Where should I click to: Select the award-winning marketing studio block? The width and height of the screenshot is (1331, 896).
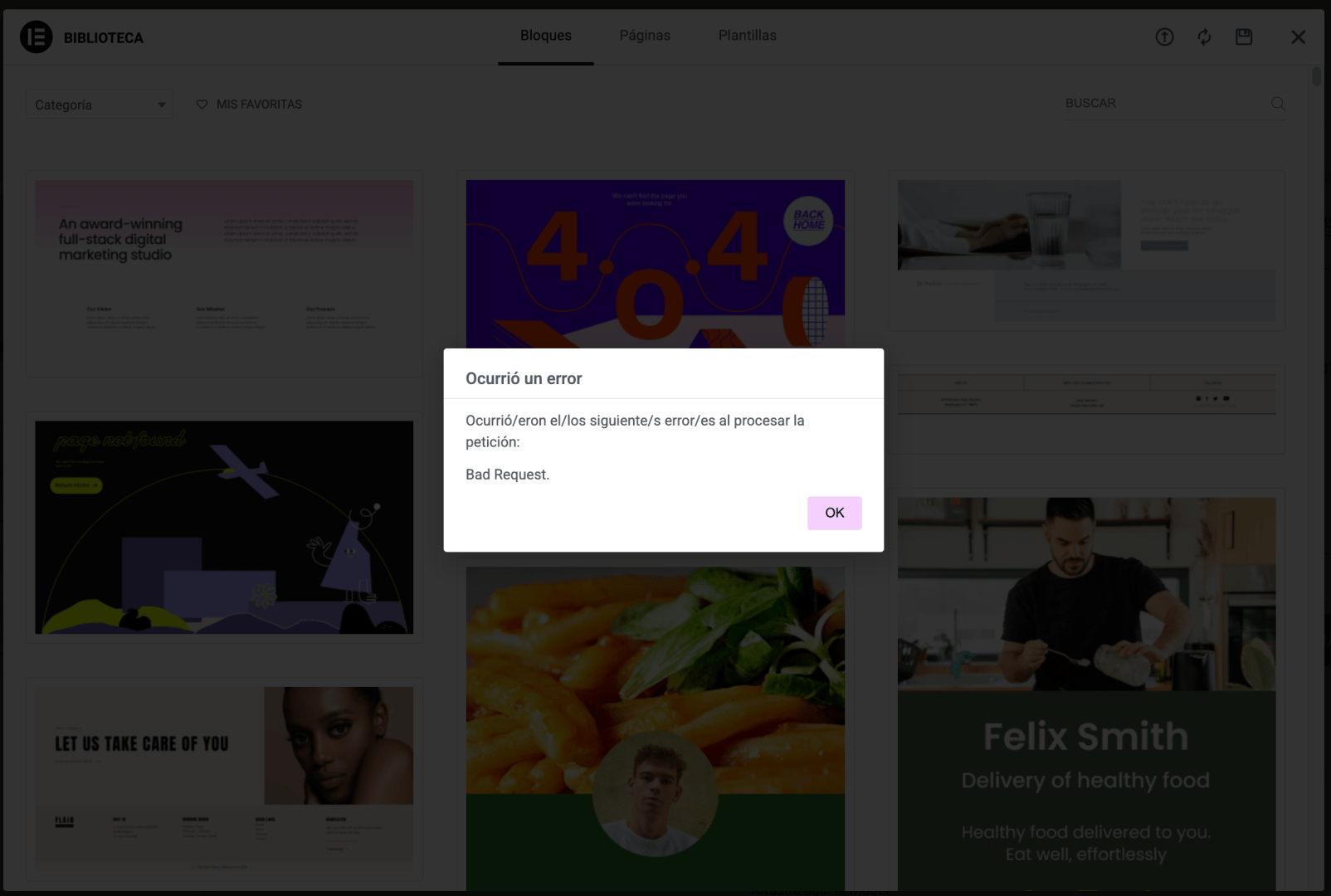point(224,274)
